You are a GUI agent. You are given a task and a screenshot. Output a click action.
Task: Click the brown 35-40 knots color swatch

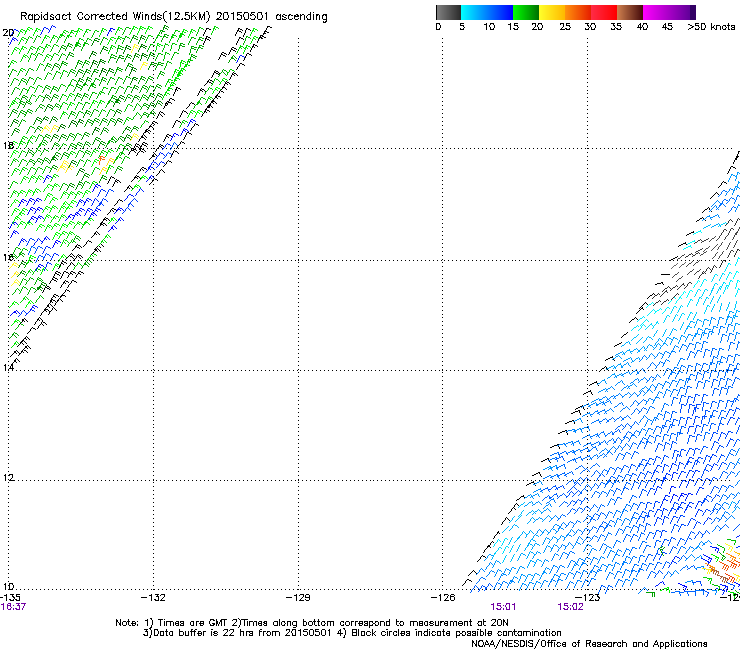630,12
